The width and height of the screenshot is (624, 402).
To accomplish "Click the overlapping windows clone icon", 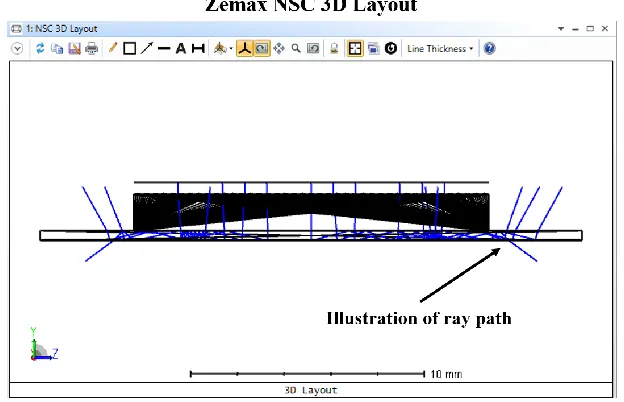I will click(x=374, y=49).
